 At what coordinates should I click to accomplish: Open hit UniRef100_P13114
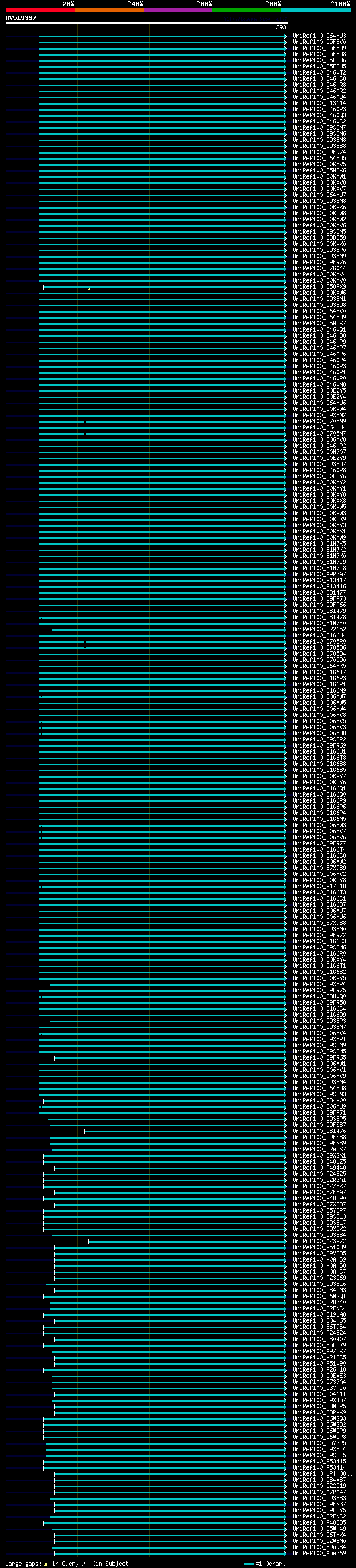click(319, 103)
